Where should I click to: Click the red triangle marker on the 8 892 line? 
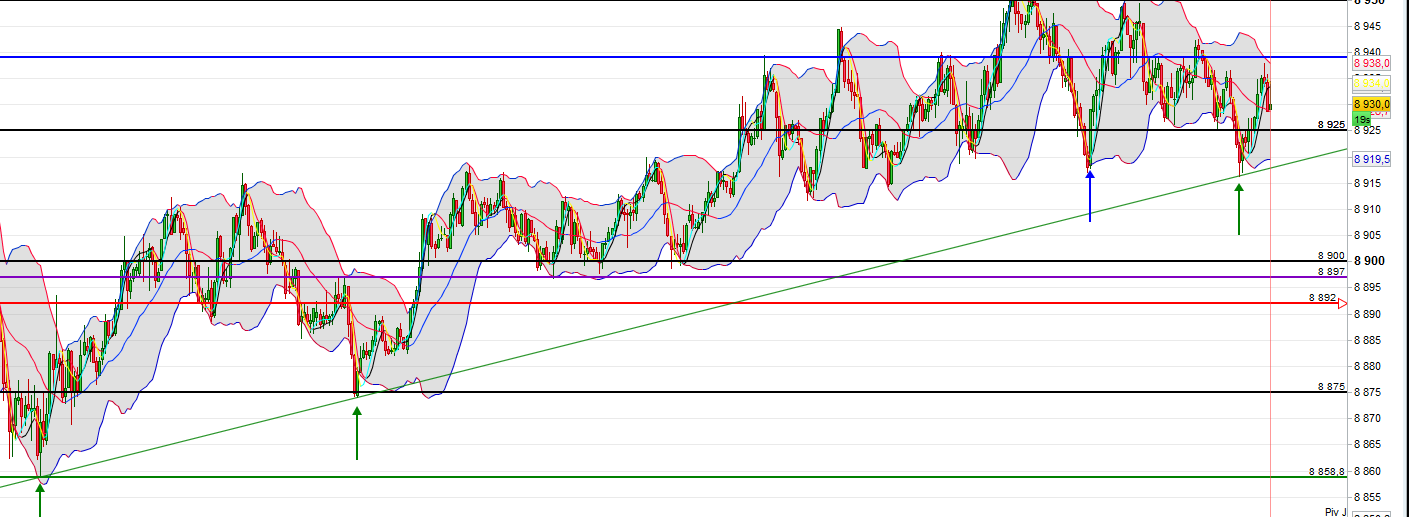pyautogui.click(x=1342, y=303)
